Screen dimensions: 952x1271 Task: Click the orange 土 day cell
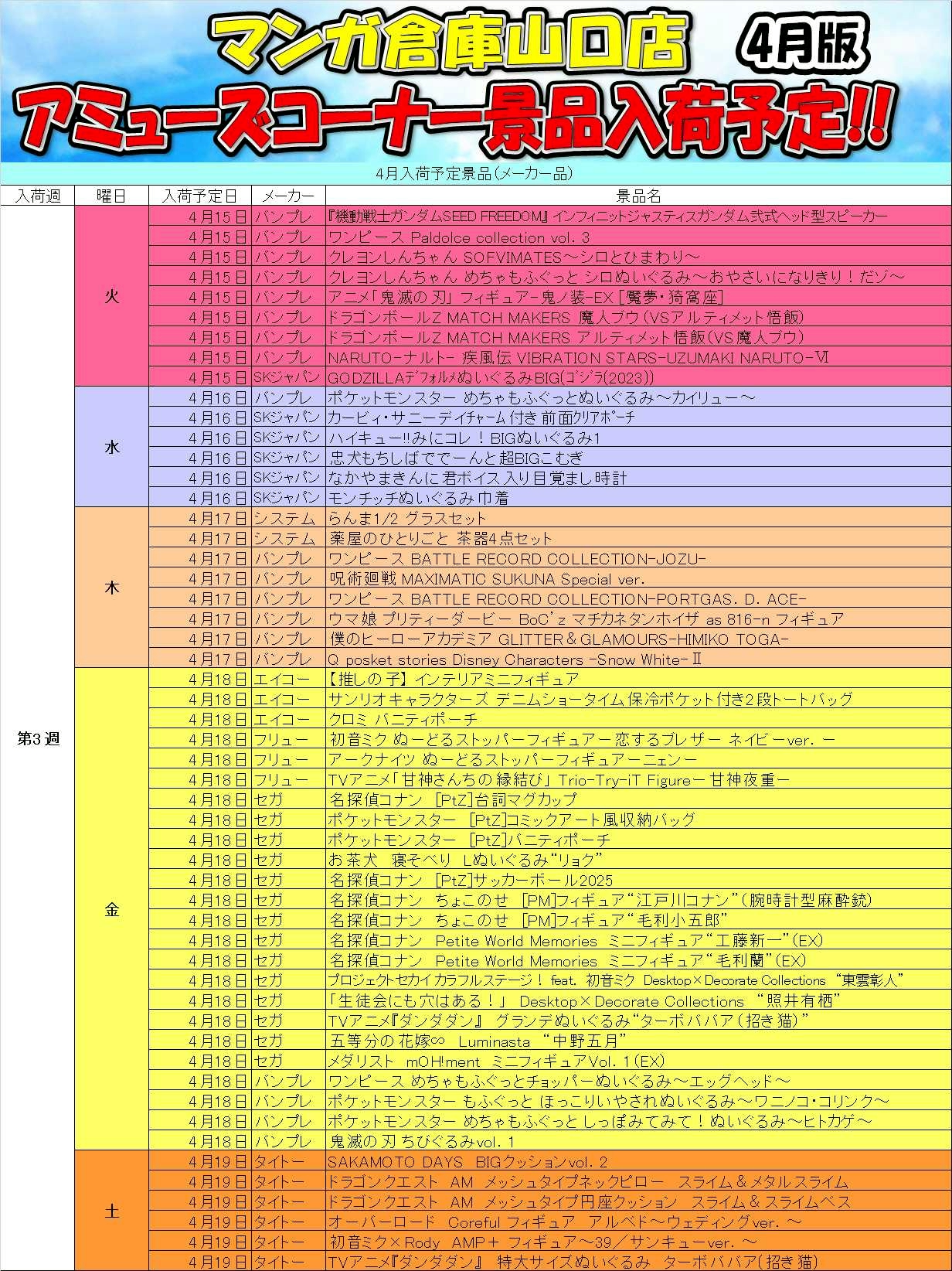tap(111, 1211)
